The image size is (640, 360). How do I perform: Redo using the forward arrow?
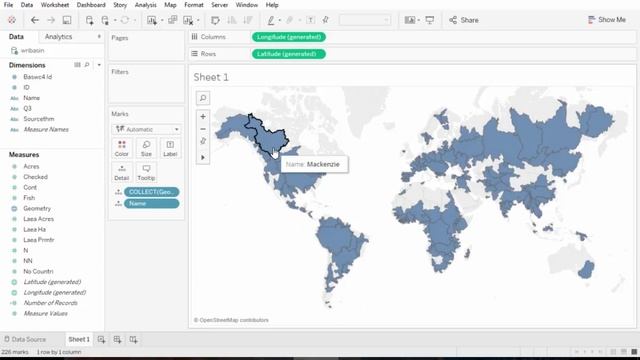point(51,20)
